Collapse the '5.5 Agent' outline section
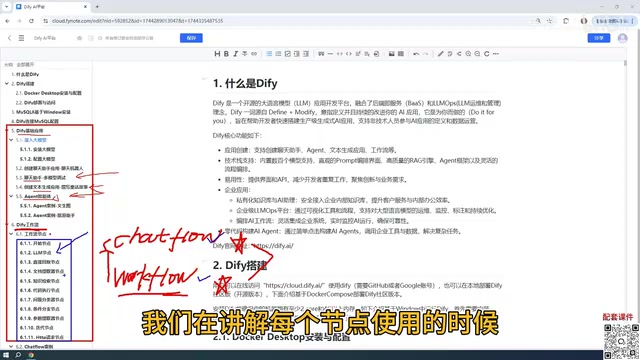Image resolution: width=640 pixels, height=360 pixels. coord(11,196)
